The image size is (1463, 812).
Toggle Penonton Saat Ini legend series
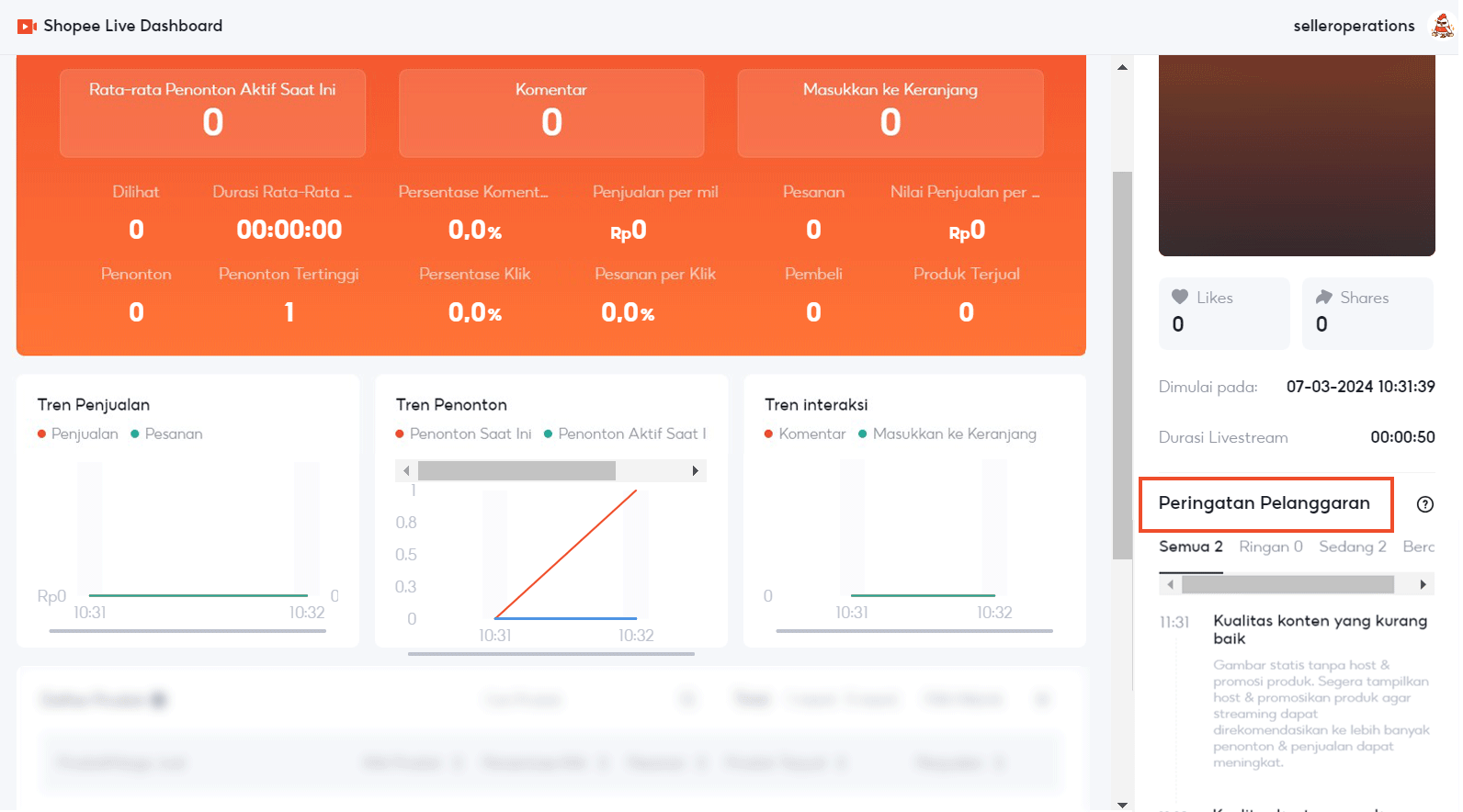[463, 434]
